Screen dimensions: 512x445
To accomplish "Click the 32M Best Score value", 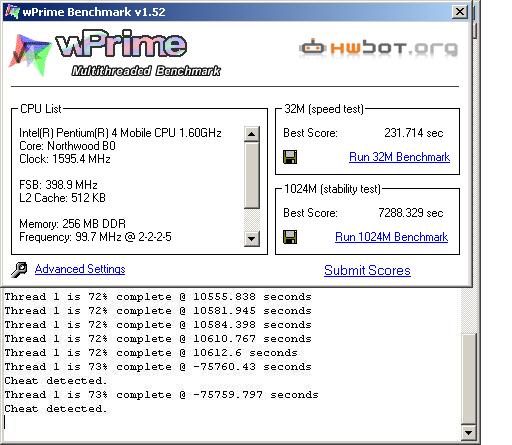I will pos(413,133).
